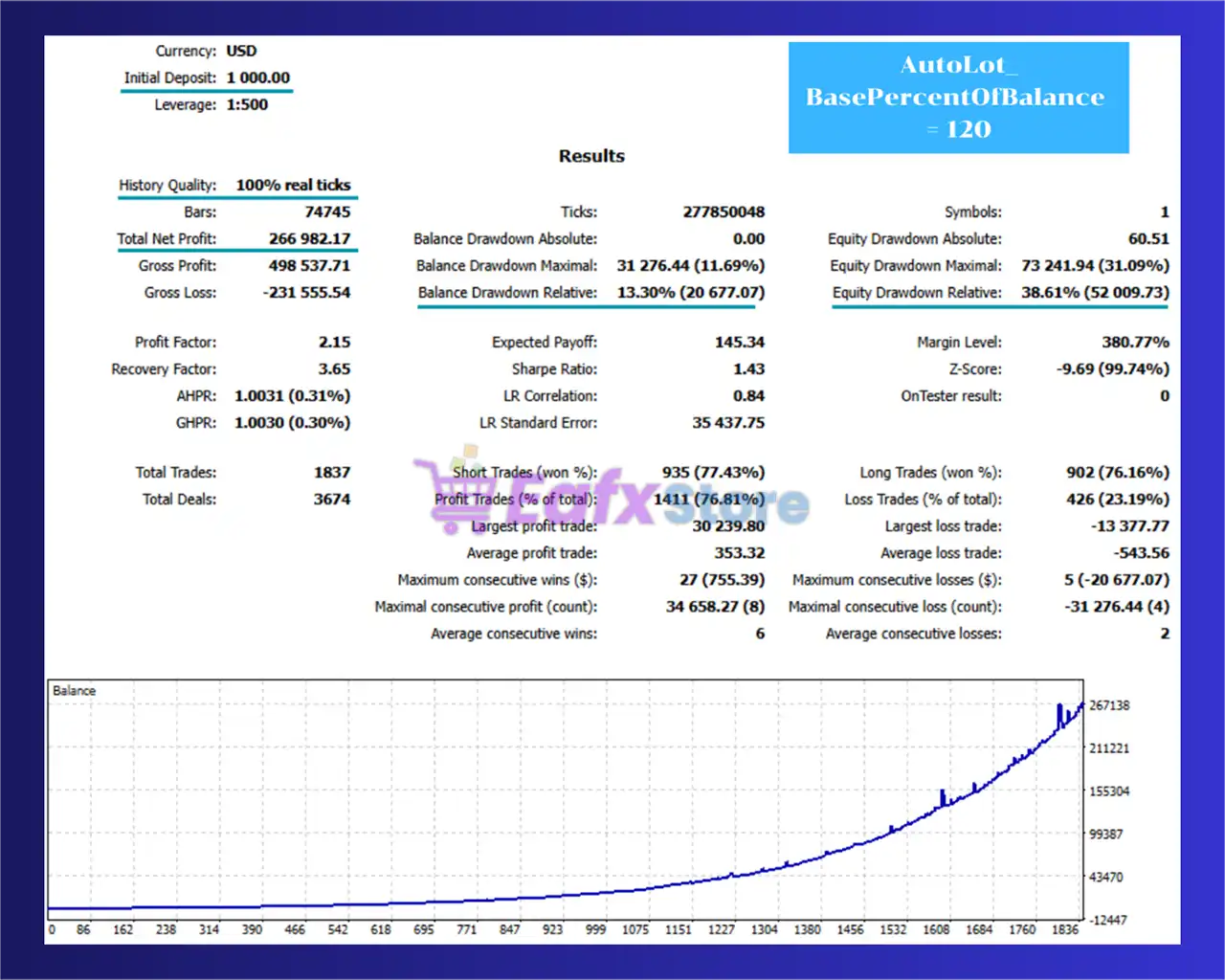Click the Sharpe Ratio value 1.43
Screen dimensions: 1225x980
[748, 368]
